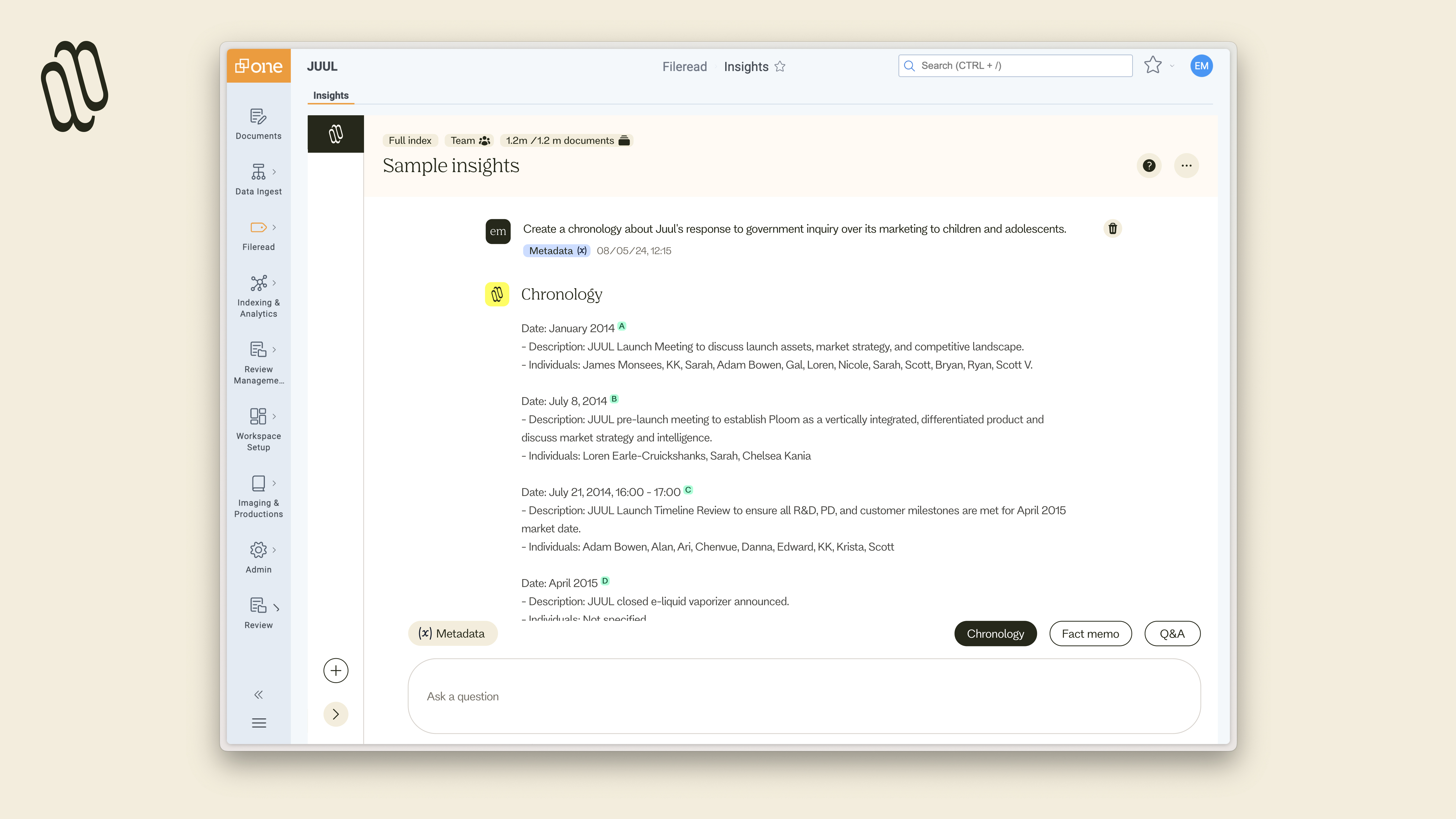Image resolution: width=1456 pixels, height=819 pixels.
Task: Start new insight with plus icon
Action: (x=336, y=671)
